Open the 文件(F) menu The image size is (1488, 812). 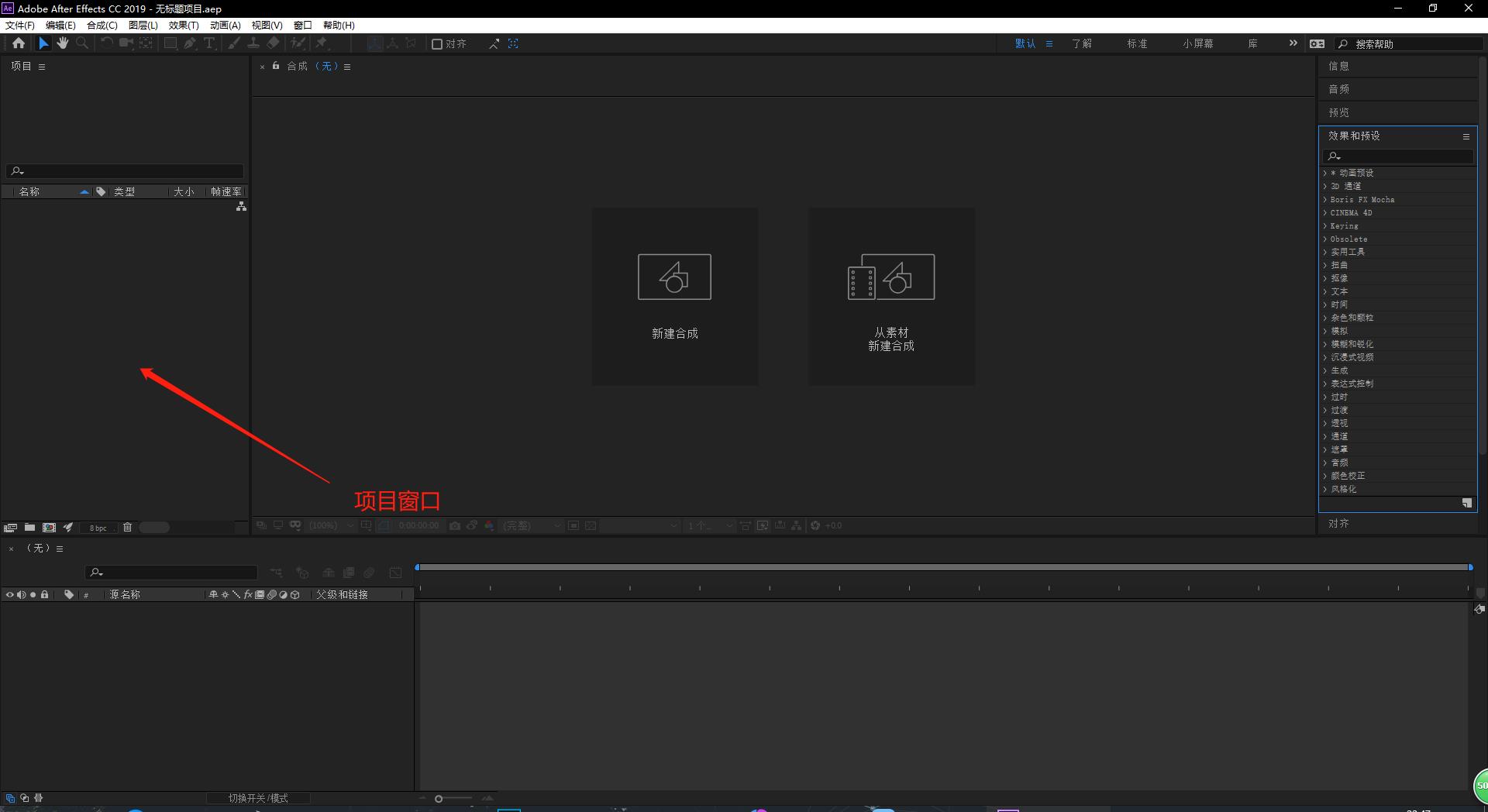pos(20,25)
